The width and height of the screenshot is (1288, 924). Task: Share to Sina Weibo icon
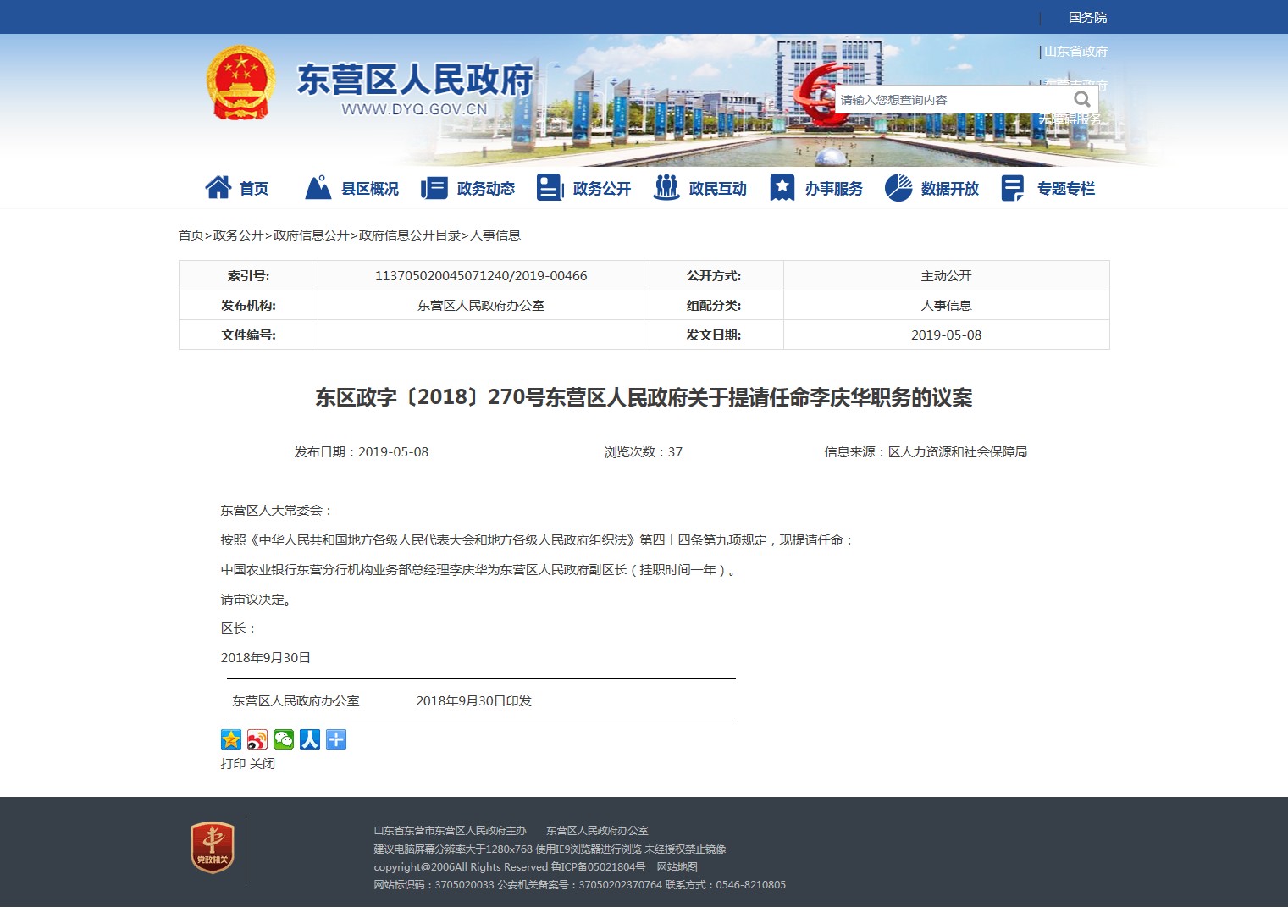(257, 739)
